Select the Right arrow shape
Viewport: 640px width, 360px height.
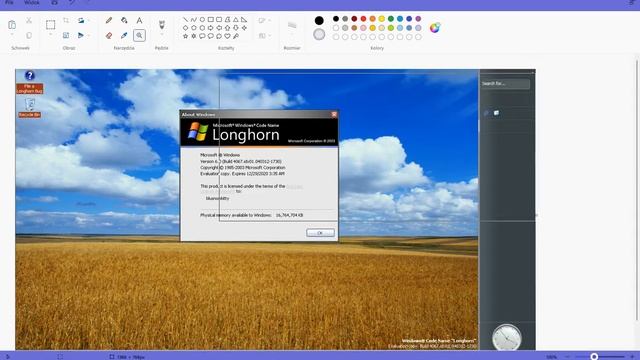pyautogui.click(x=211, y=28)
